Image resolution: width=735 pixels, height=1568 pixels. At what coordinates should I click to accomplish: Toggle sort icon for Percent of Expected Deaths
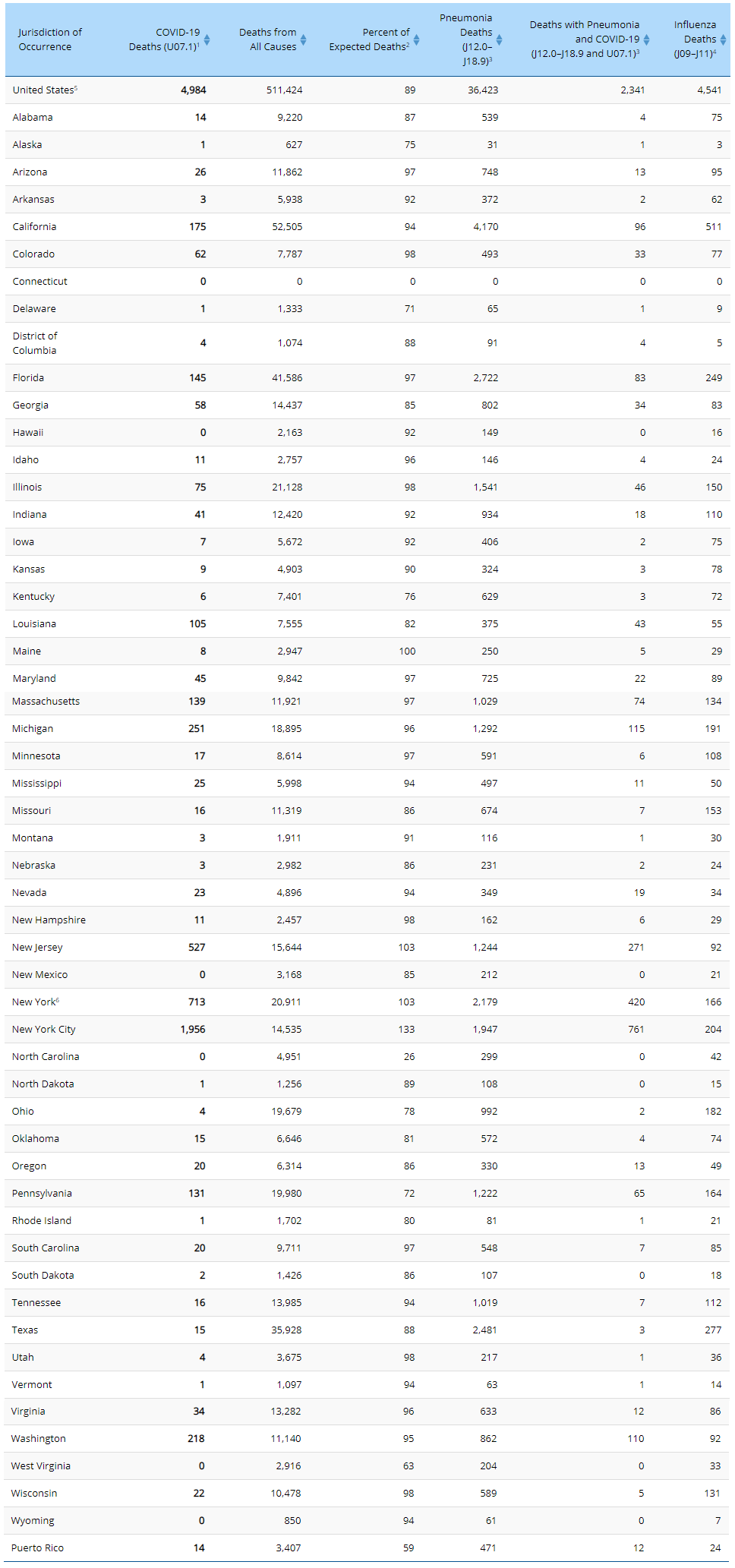click(416, 39)
